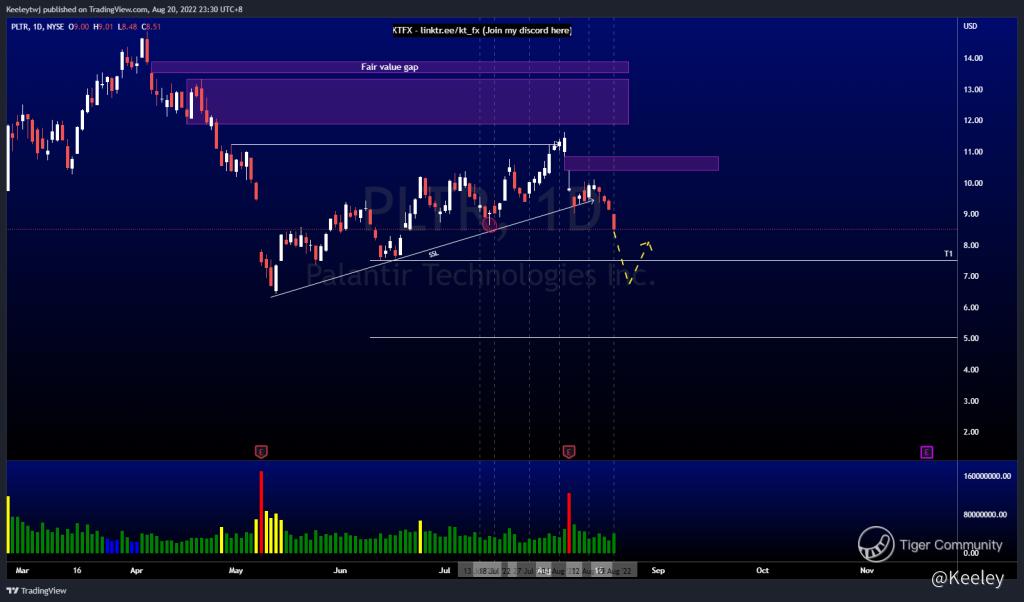The image size is (1024, 602).
Task: Click the 160000000.00 volume axis label
Action: [x=987, y=476]
